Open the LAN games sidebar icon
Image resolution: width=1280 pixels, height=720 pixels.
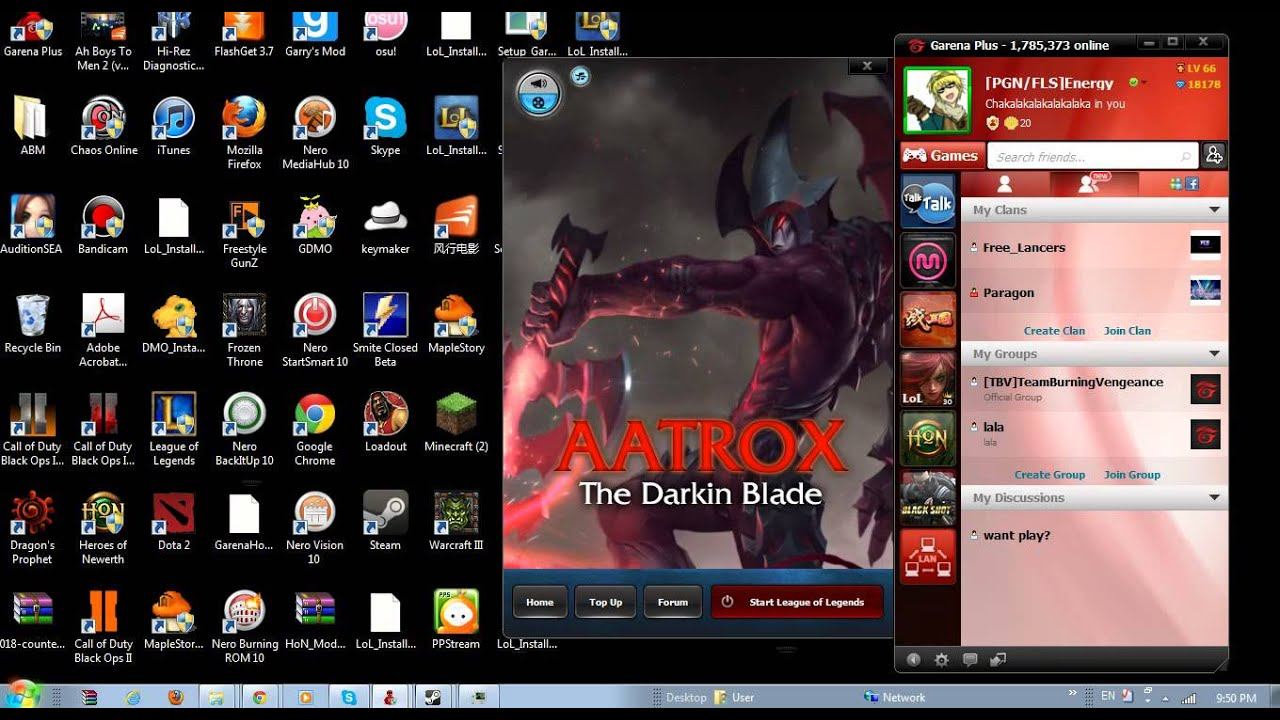pyautogui.click(x=929, y=556)
